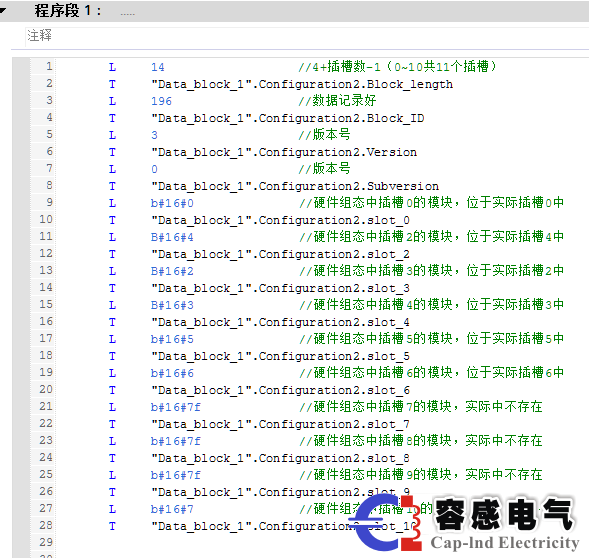Collapse the 程序段 1 network arrow

tap(3, 11)
